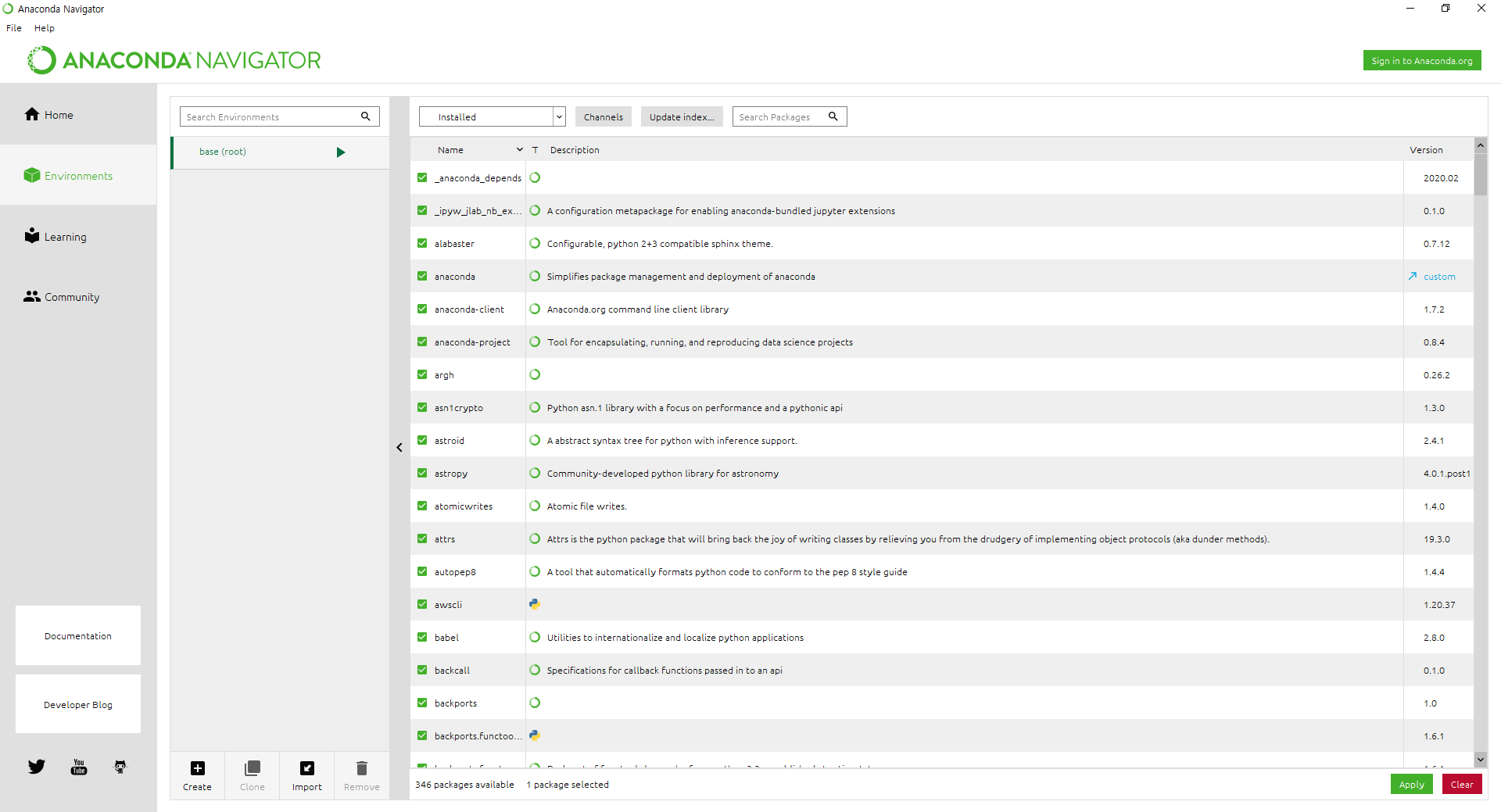
Task: Toggle the atomicwrites checkbox
Action: (422, 506)
